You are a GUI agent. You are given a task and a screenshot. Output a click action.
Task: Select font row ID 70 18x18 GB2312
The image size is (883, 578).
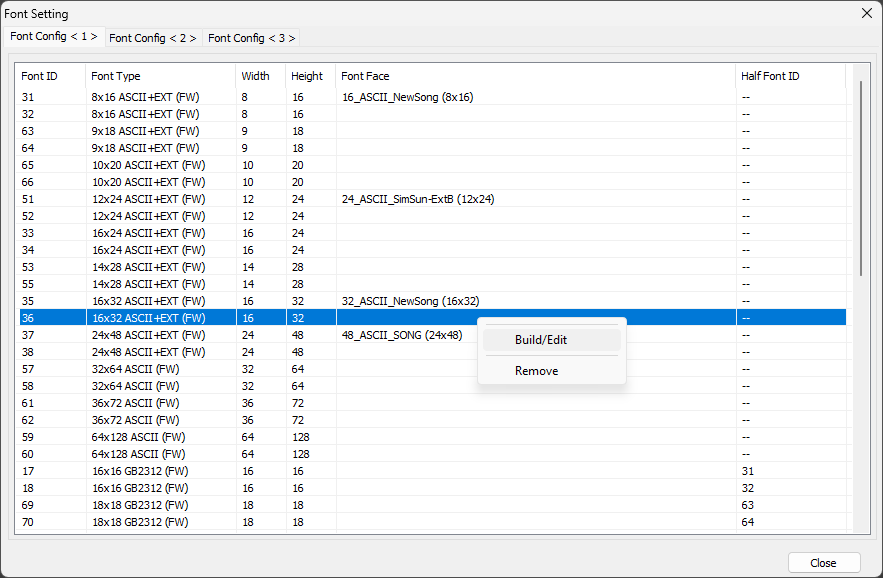140,522
